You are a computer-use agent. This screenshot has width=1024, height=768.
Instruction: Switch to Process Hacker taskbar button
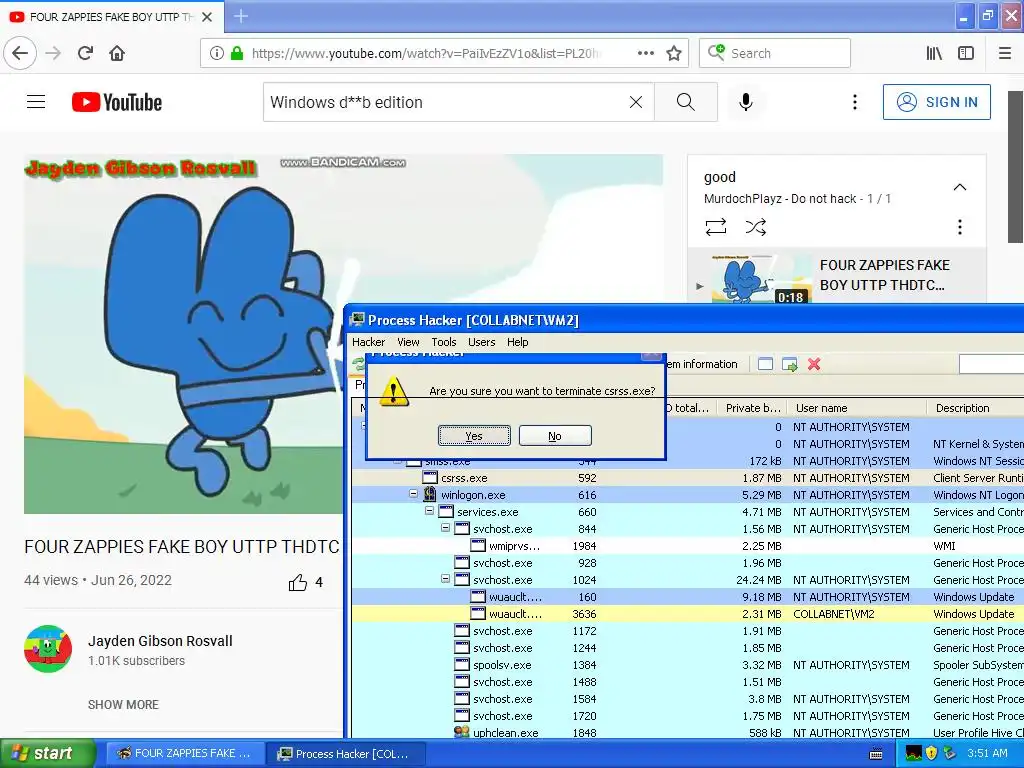[347, 753]
